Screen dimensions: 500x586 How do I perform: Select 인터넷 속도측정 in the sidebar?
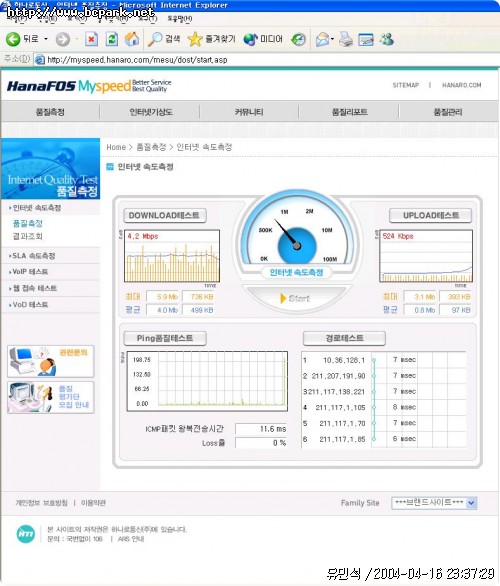[x=37, y=208]
